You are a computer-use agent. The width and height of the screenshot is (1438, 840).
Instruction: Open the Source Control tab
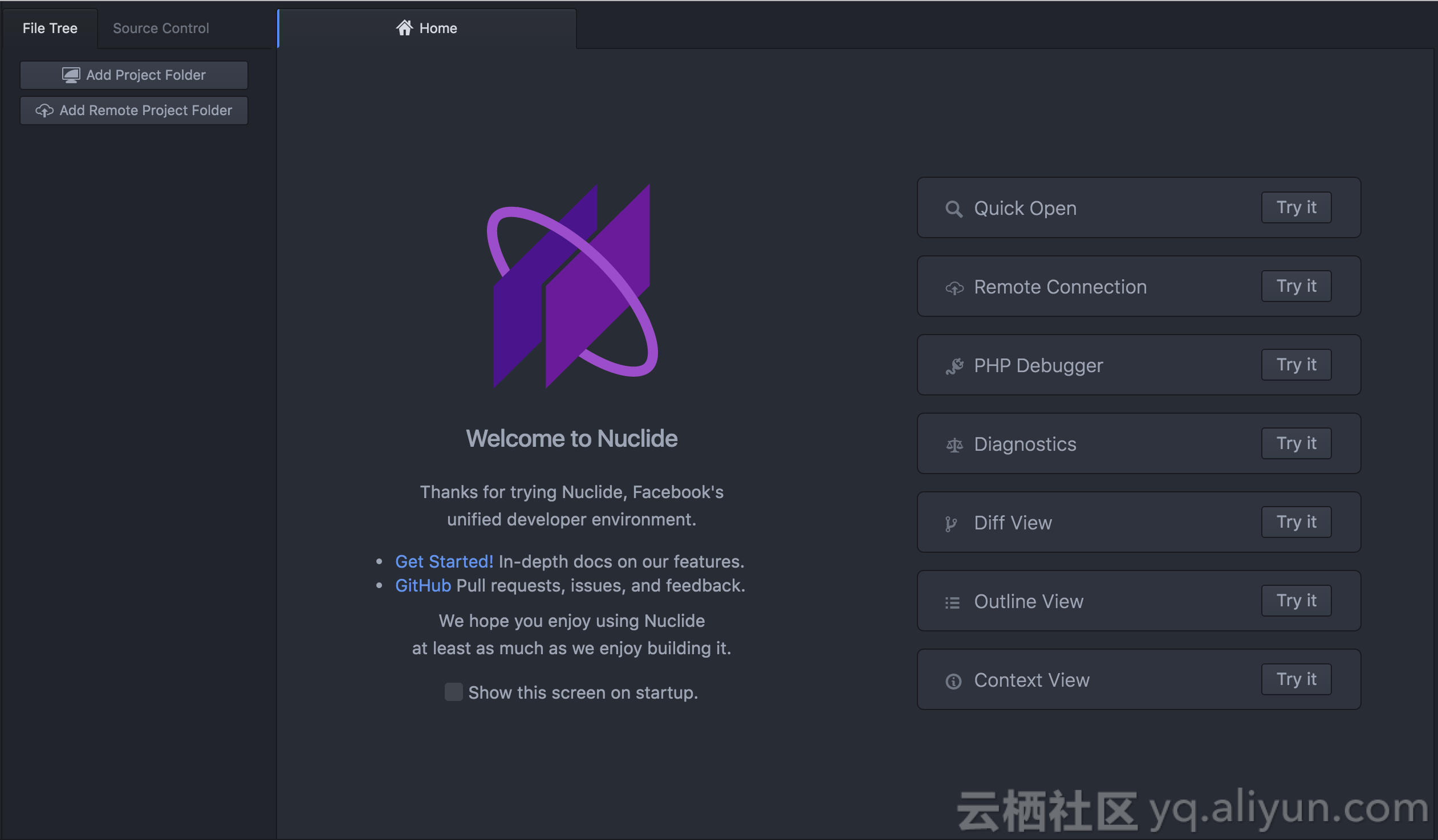click(x=161, y=28)
